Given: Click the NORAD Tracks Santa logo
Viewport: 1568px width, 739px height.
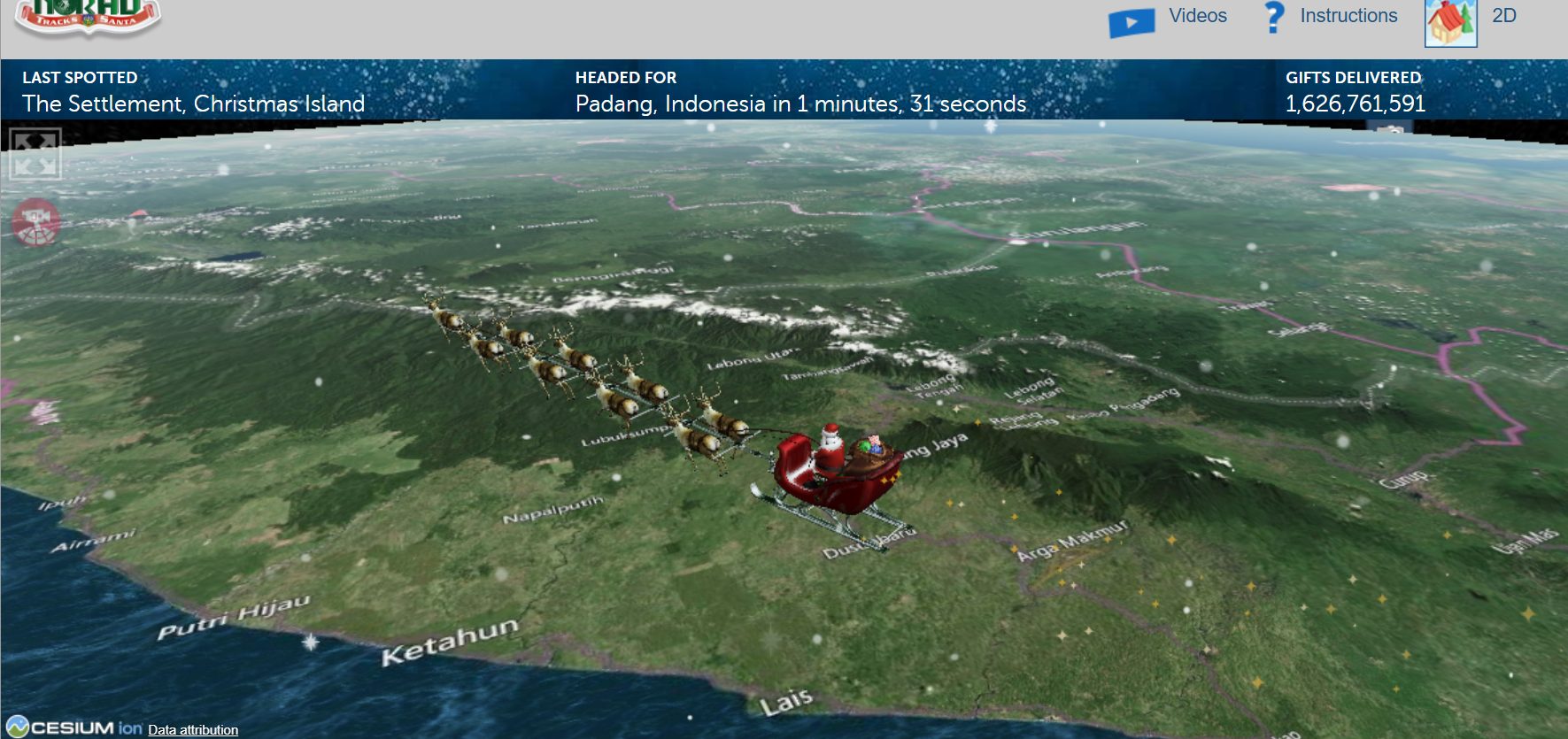Looking at the screenshot, I should 88,17.
